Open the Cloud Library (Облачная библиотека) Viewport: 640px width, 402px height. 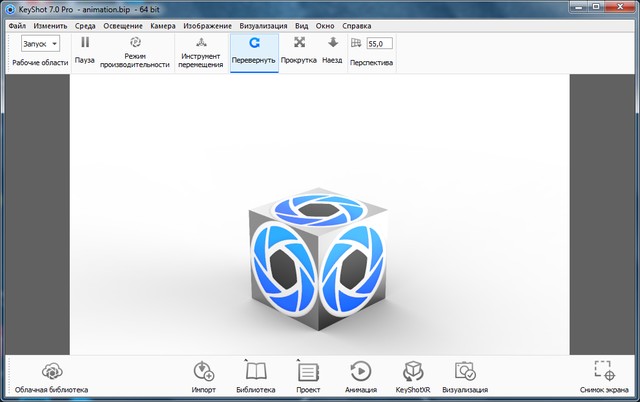[51, 371]
